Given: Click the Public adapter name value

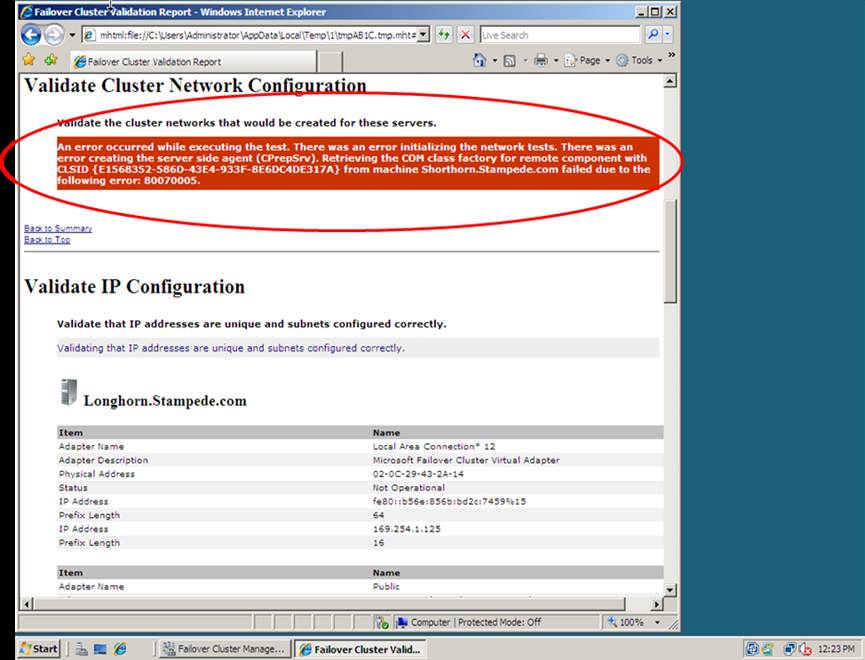Looking at the screenshot, I should (x=386, y=587).
